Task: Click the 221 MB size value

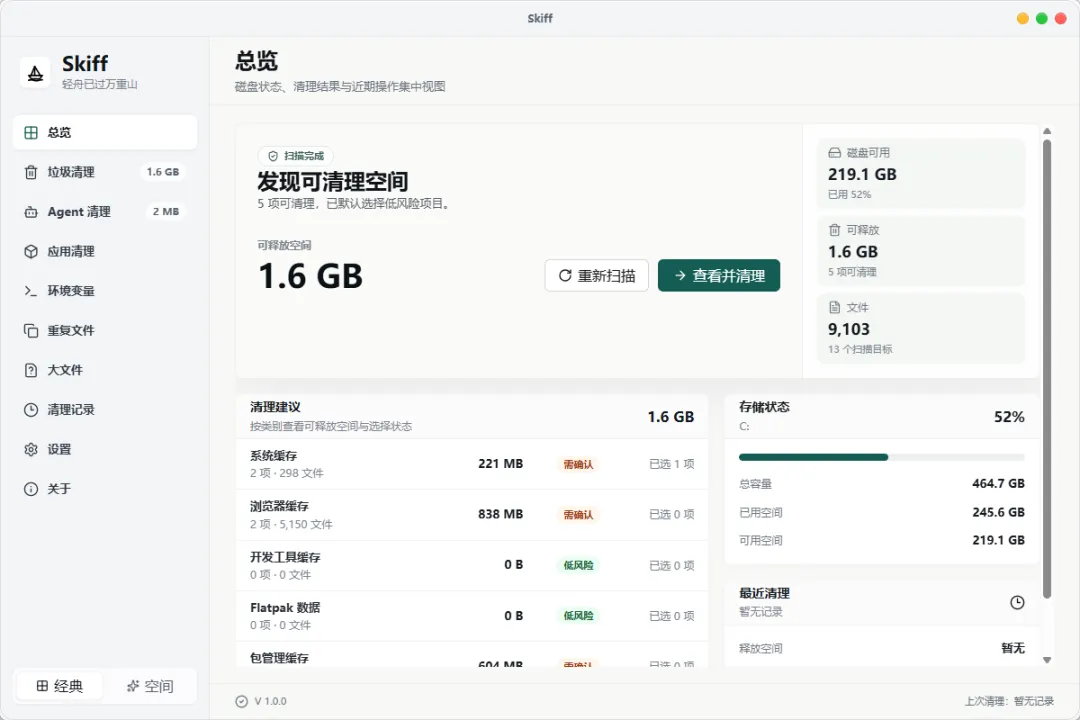Action: (x=501, y=464)
